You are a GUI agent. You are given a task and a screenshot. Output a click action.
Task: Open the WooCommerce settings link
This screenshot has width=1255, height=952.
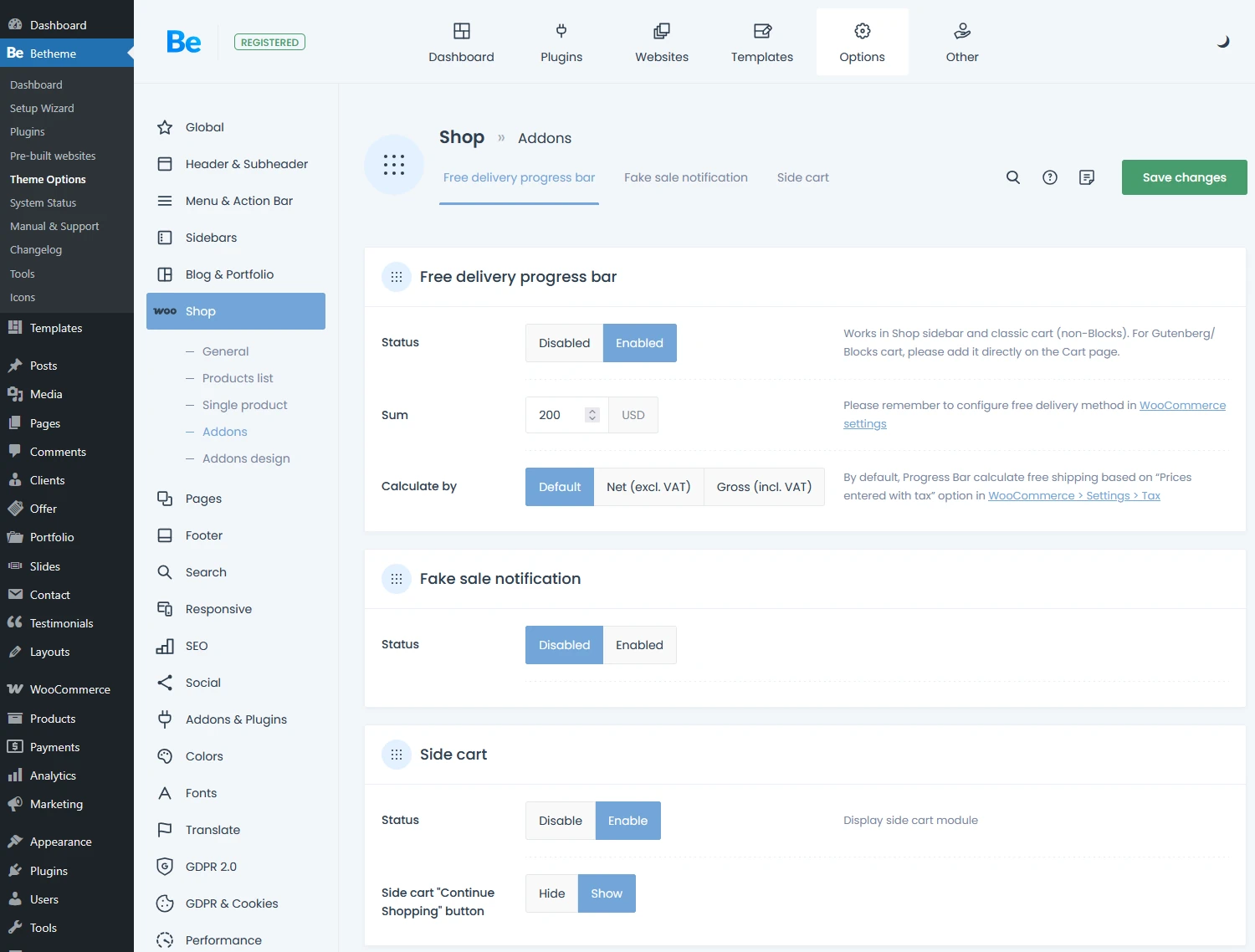(1183, 405)
